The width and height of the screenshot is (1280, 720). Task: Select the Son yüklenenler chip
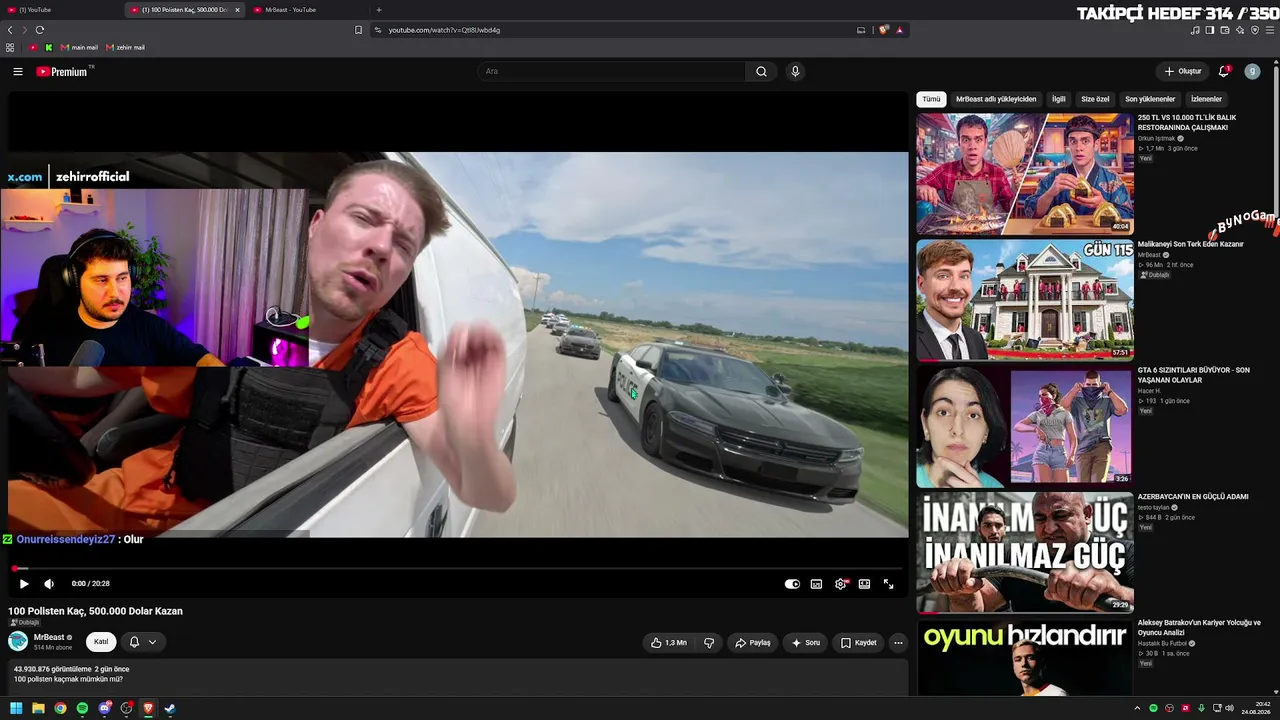click(x=1150, y=99)
